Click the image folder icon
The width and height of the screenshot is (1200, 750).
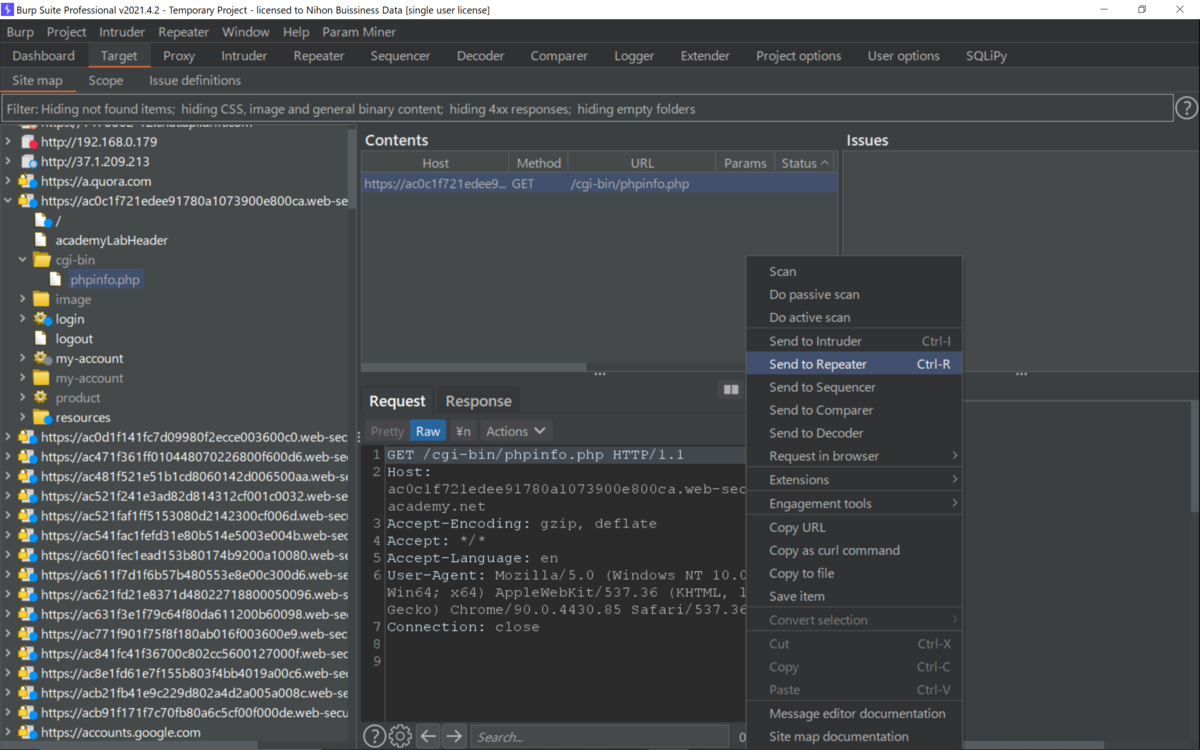click(41, 299)
